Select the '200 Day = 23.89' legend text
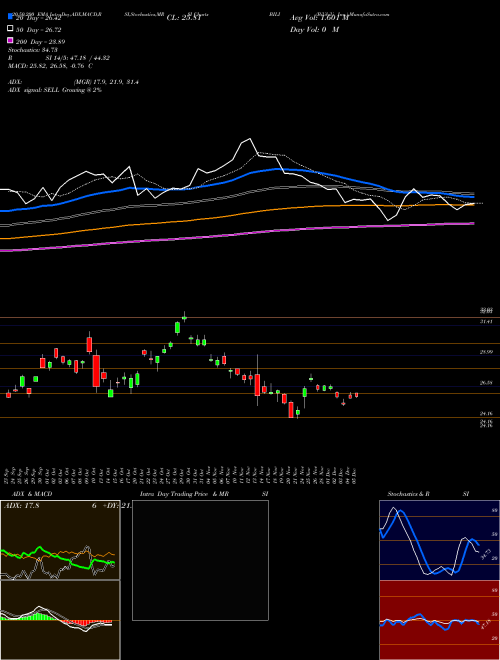500x660 pixels. tap(40, 42)
